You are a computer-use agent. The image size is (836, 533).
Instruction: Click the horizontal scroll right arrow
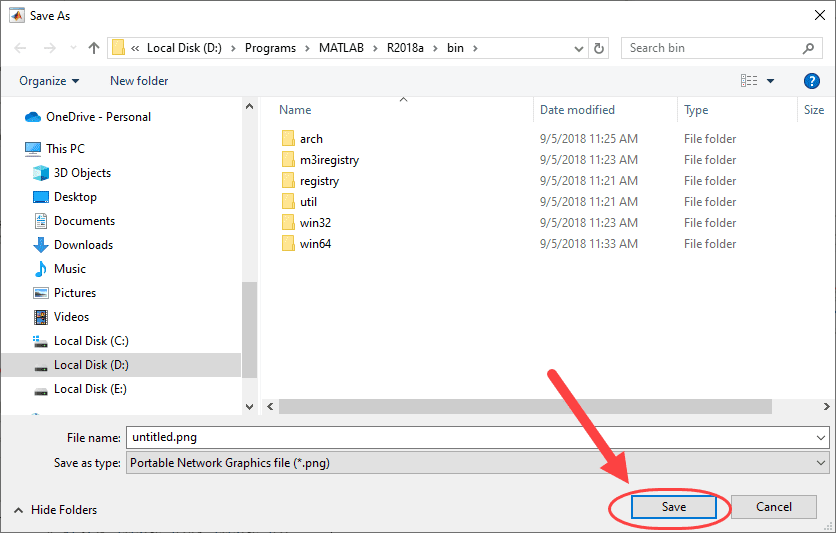[x=826, y=407]
